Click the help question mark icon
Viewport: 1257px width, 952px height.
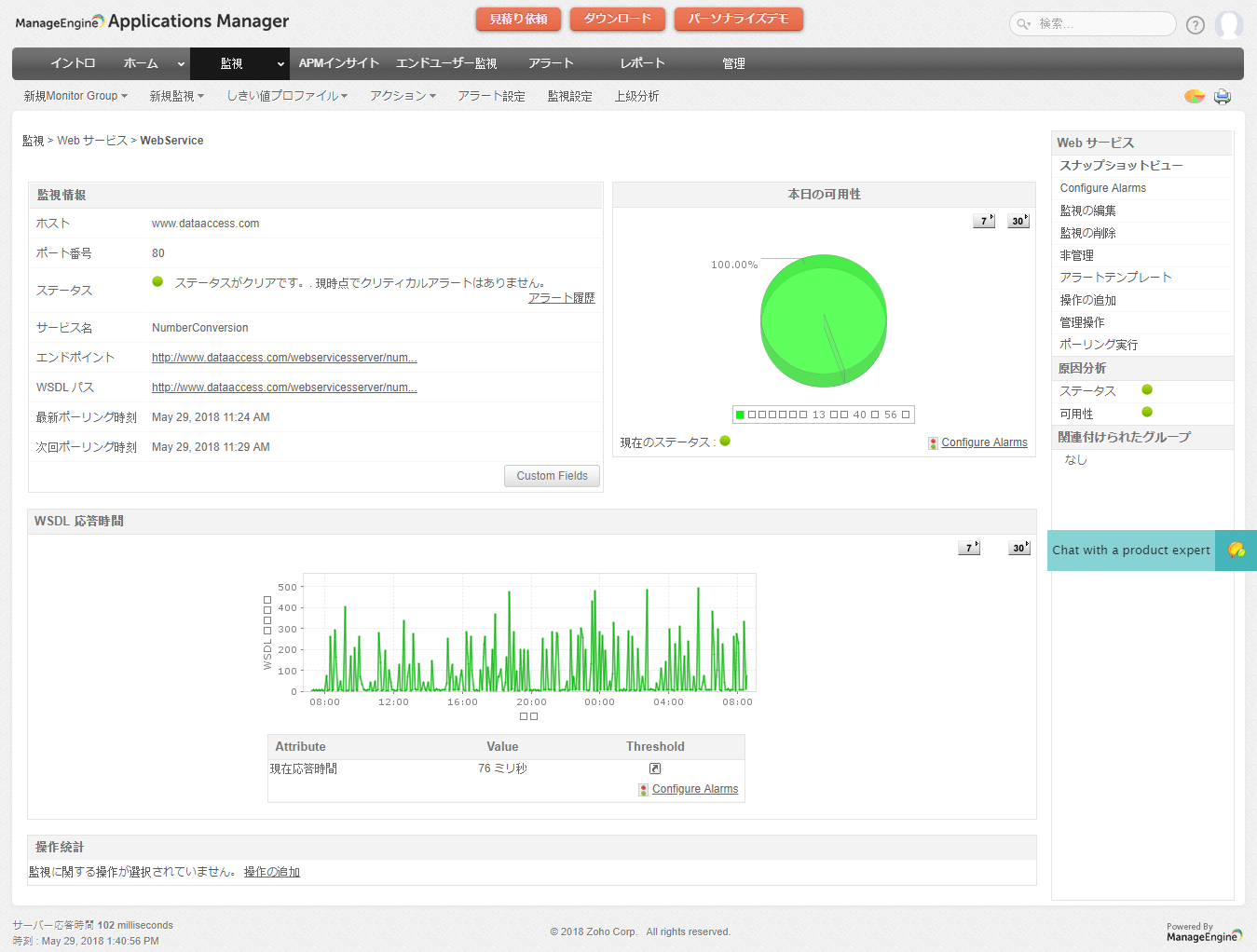1196,25
